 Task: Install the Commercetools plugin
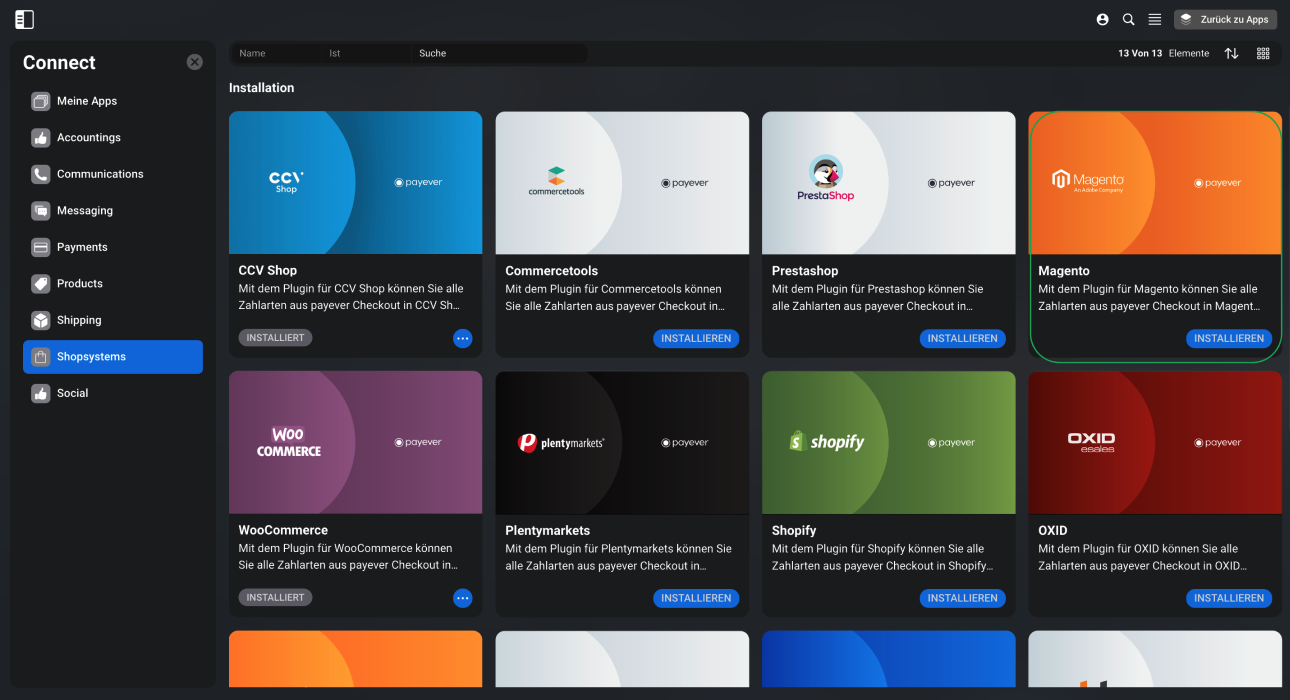point(696,339)
